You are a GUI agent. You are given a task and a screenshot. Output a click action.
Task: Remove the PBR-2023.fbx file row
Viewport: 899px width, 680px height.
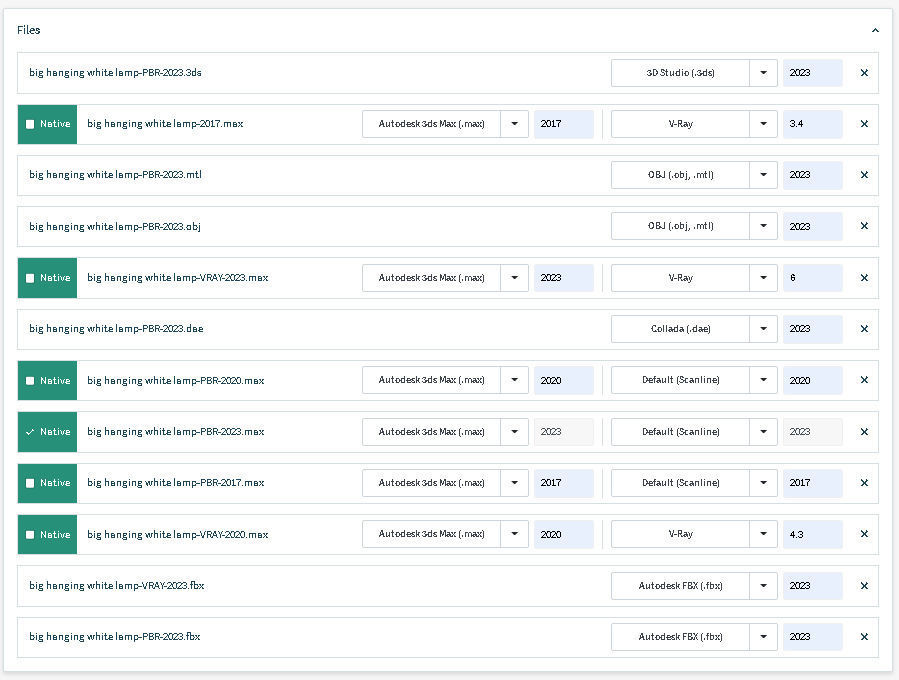pos(864,637)
